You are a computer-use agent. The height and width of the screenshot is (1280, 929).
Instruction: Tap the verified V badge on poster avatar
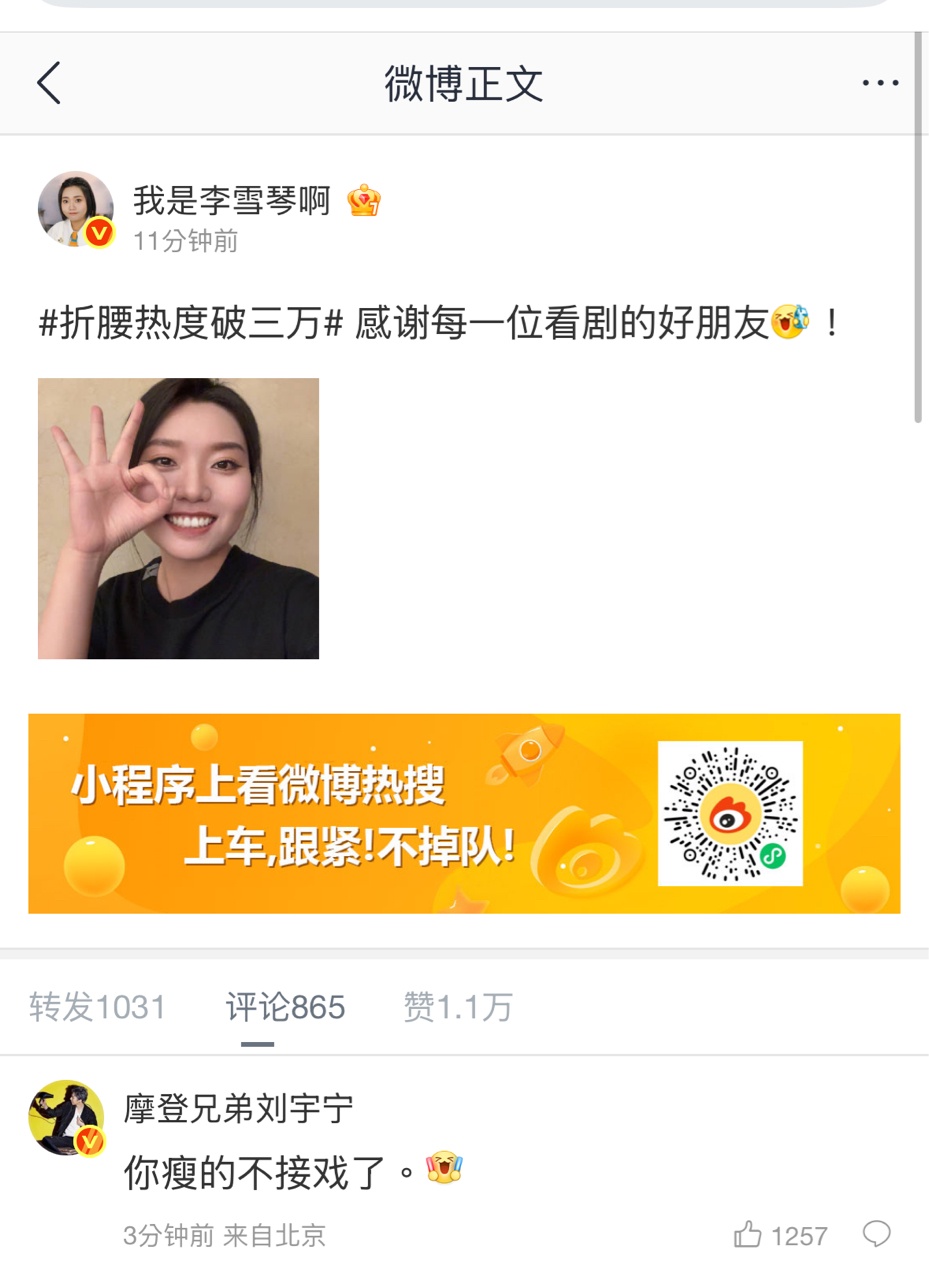tap(98, 233)
